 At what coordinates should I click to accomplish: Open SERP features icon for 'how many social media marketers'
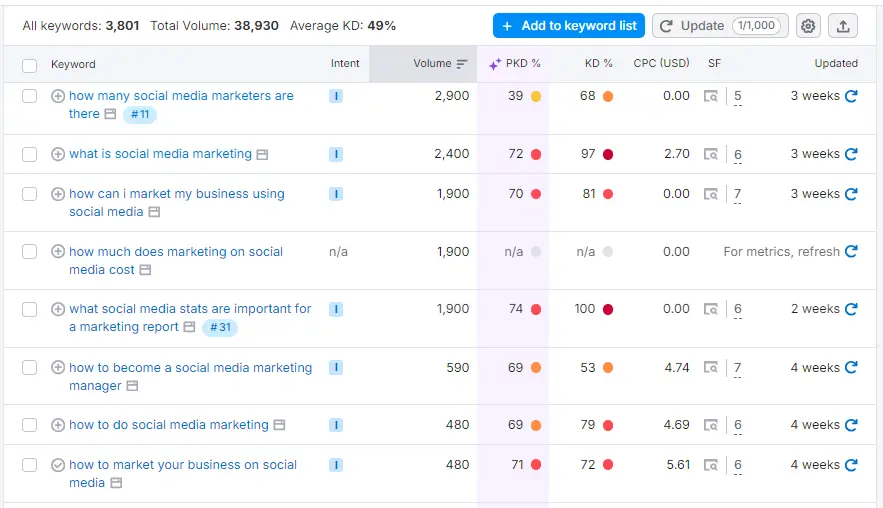point(711,97)
